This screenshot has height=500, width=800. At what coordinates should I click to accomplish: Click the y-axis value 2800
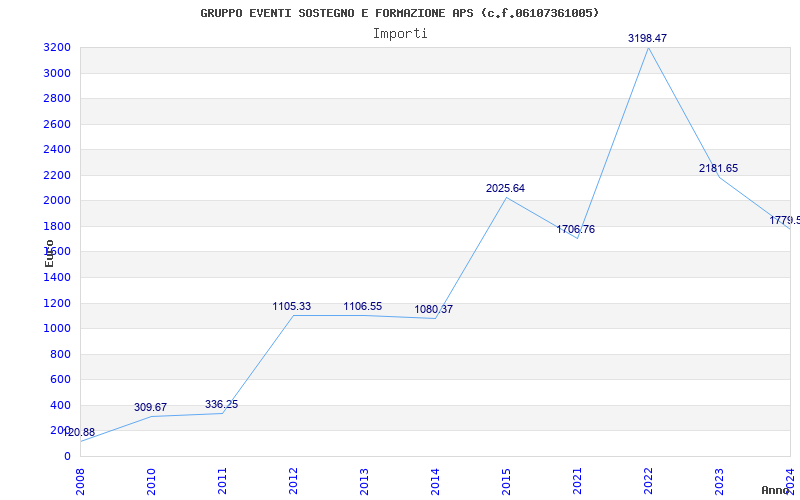click(57, 98)
